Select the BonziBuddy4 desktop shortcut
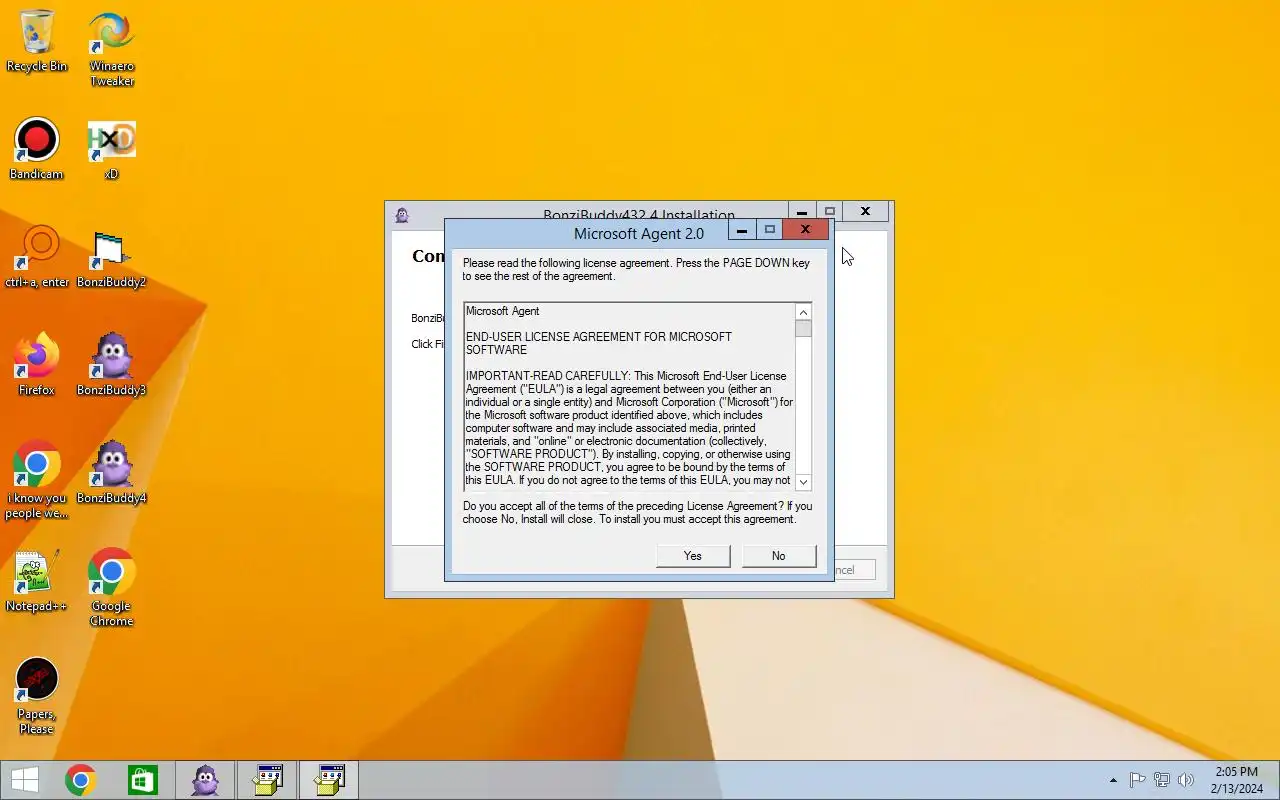The width and height of the screenshot is (1280, 800). click(x=111, y=473)
